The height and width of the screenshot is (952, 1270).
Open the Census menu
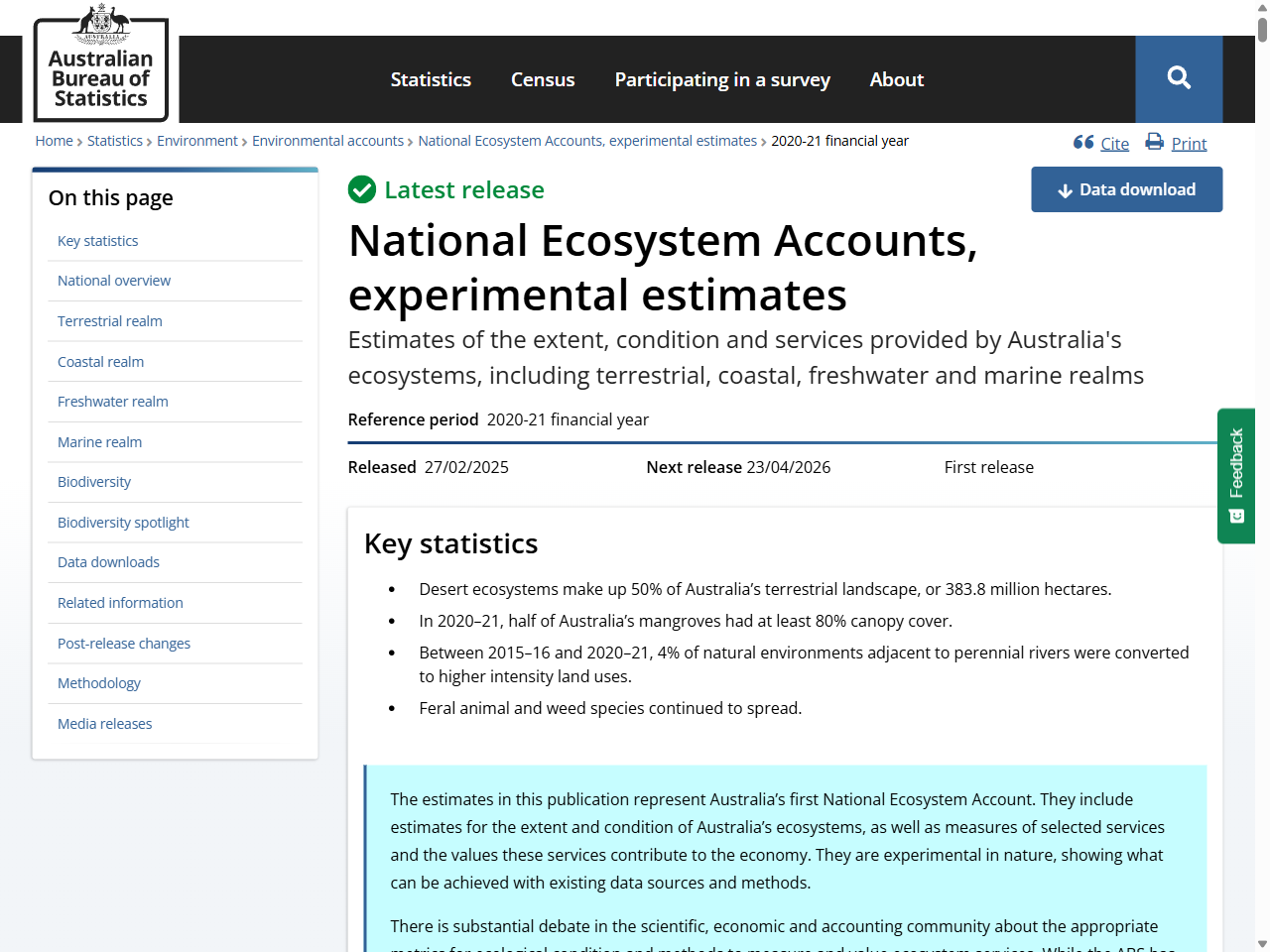543,79
